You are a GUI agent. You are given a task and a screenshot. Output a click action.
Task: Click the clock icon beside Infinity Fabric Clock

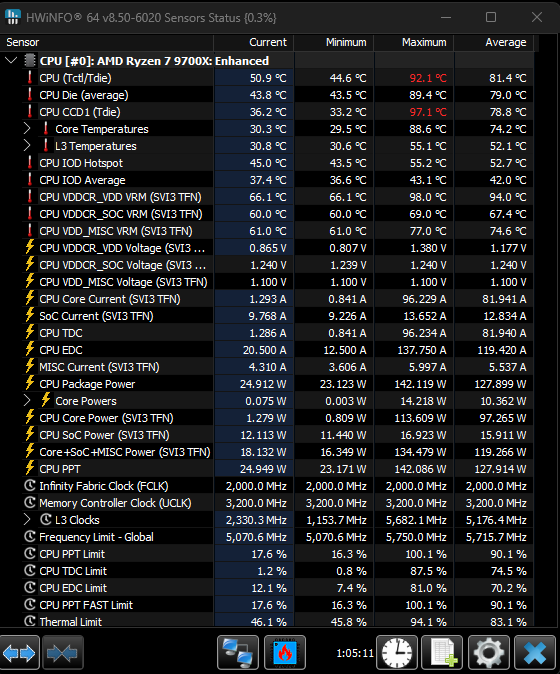[x=30, y=486]
